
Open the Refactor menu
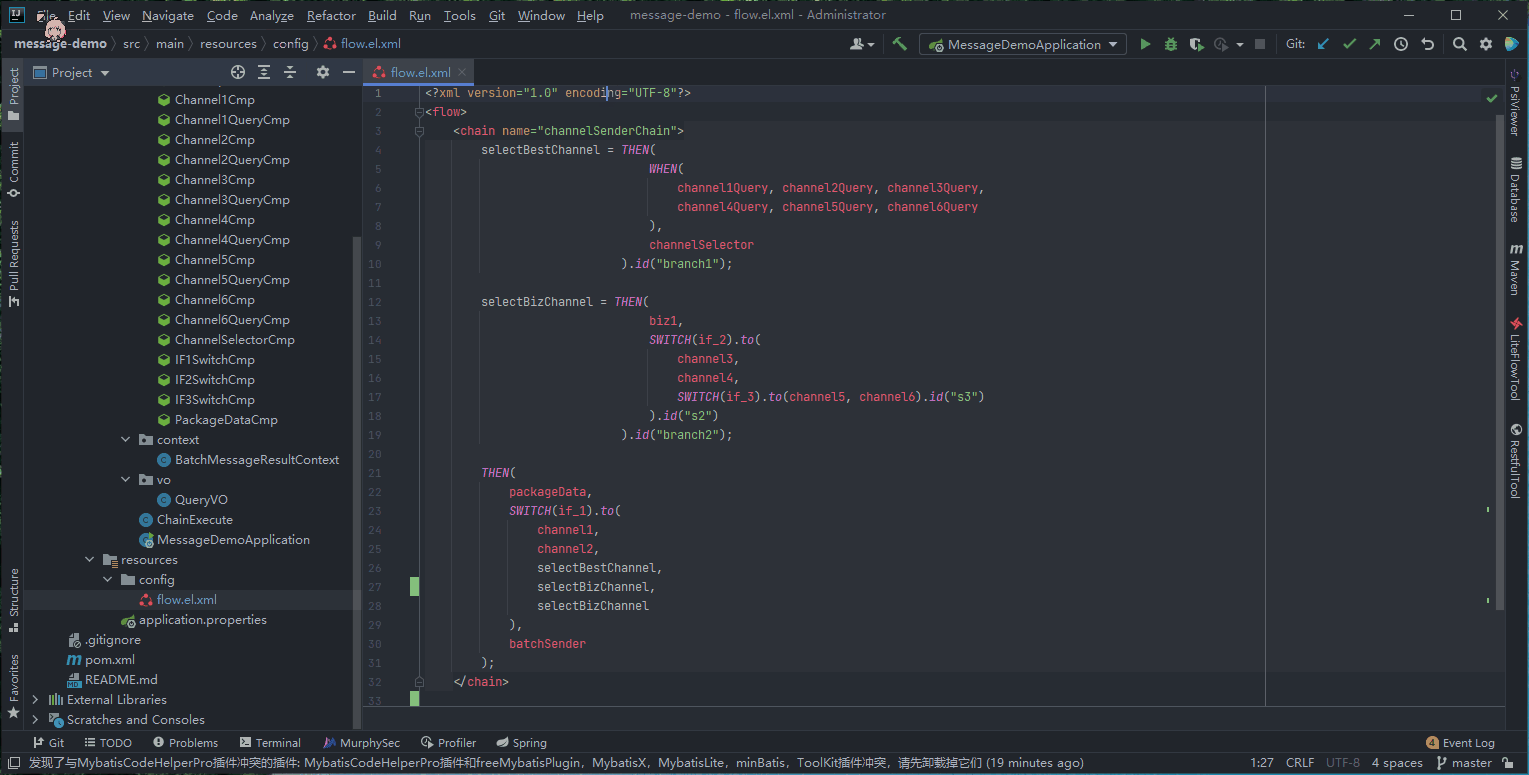click(331, 16)
